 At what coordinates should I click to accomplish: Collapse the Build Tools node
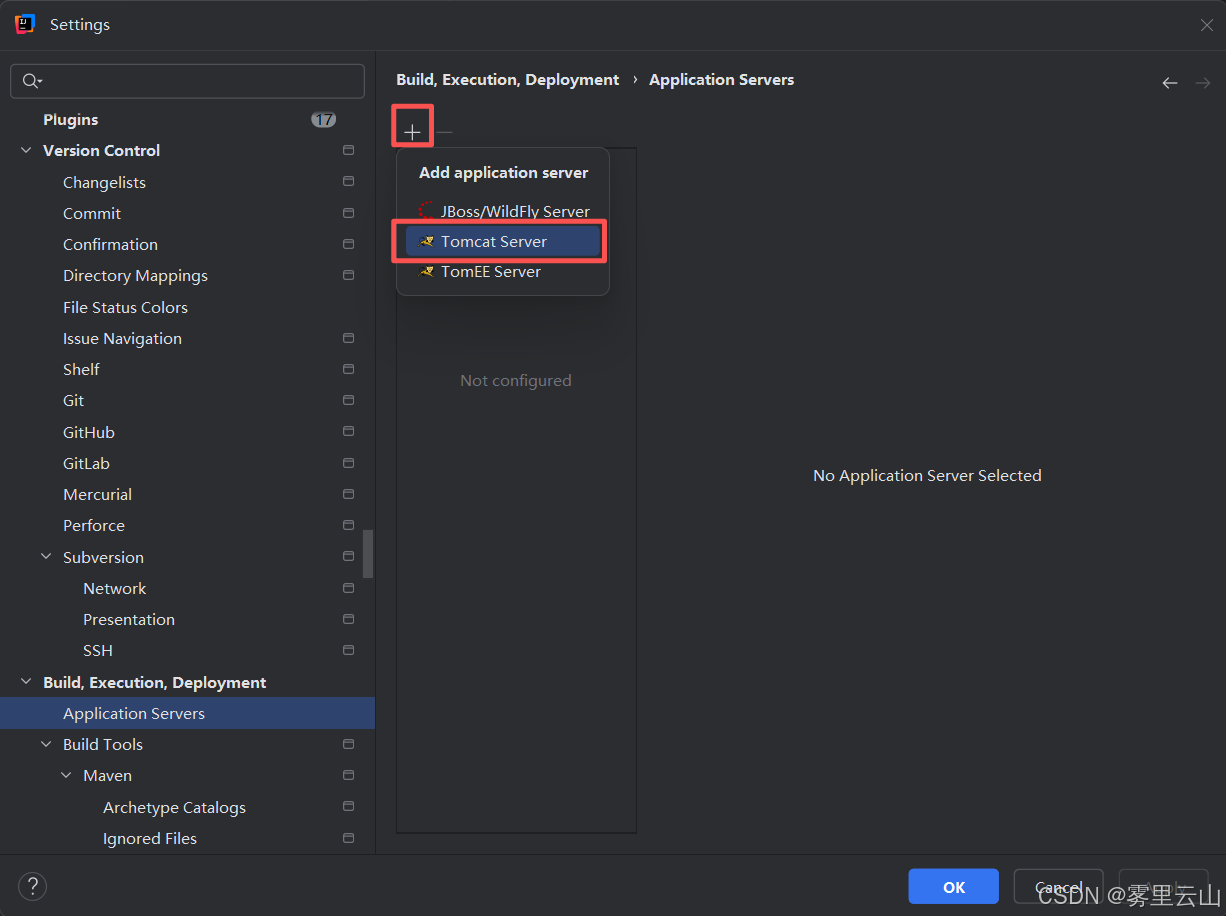(x=46, y=744)
